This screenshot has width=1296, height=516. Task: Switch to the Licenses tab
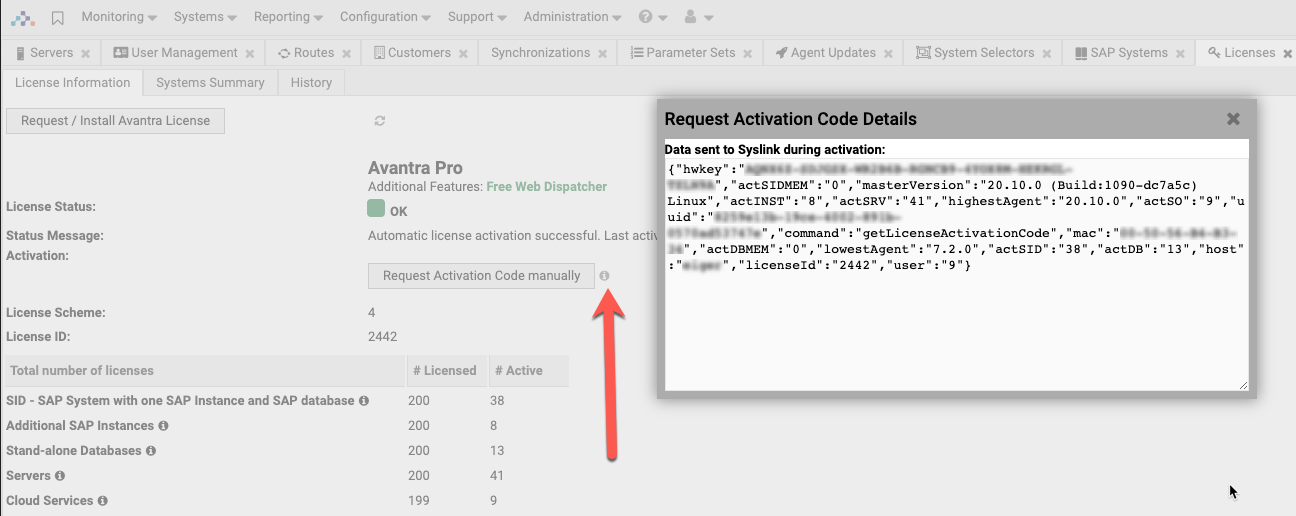pyautogui.click(x=1241, y=53)
